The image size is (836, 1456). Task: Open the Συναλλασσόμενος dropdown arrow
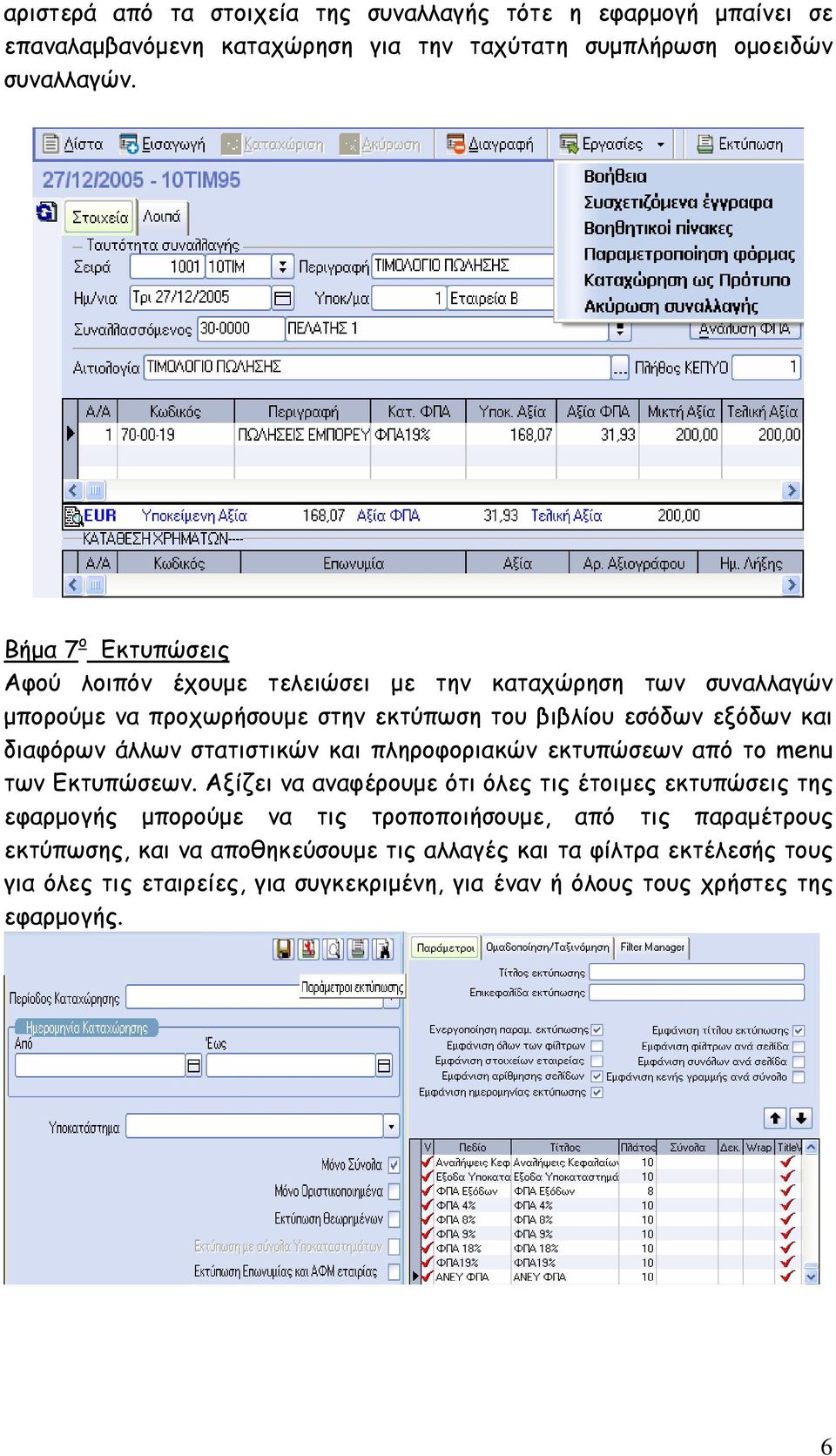pyautogui.click(x=619, y=330)
